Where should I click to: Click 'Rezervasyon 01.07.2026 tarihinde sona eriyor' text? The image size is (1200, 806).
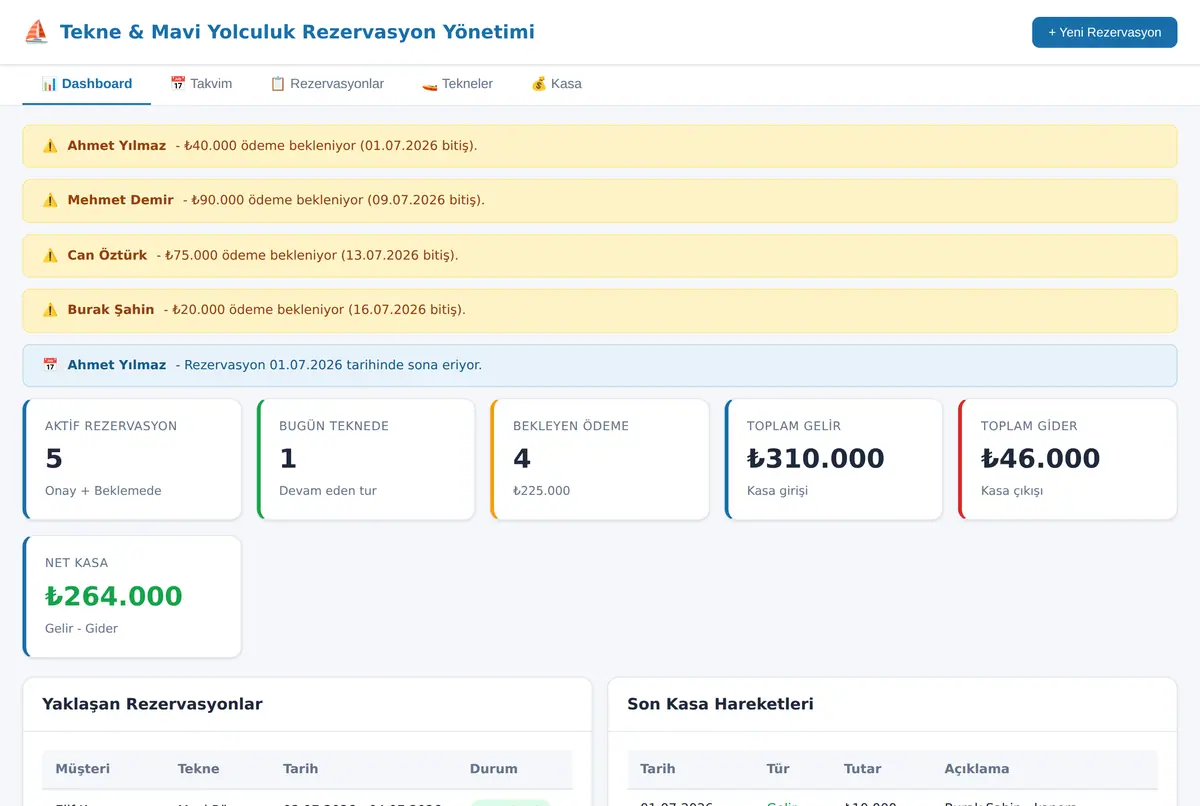[x=328, y=365]
